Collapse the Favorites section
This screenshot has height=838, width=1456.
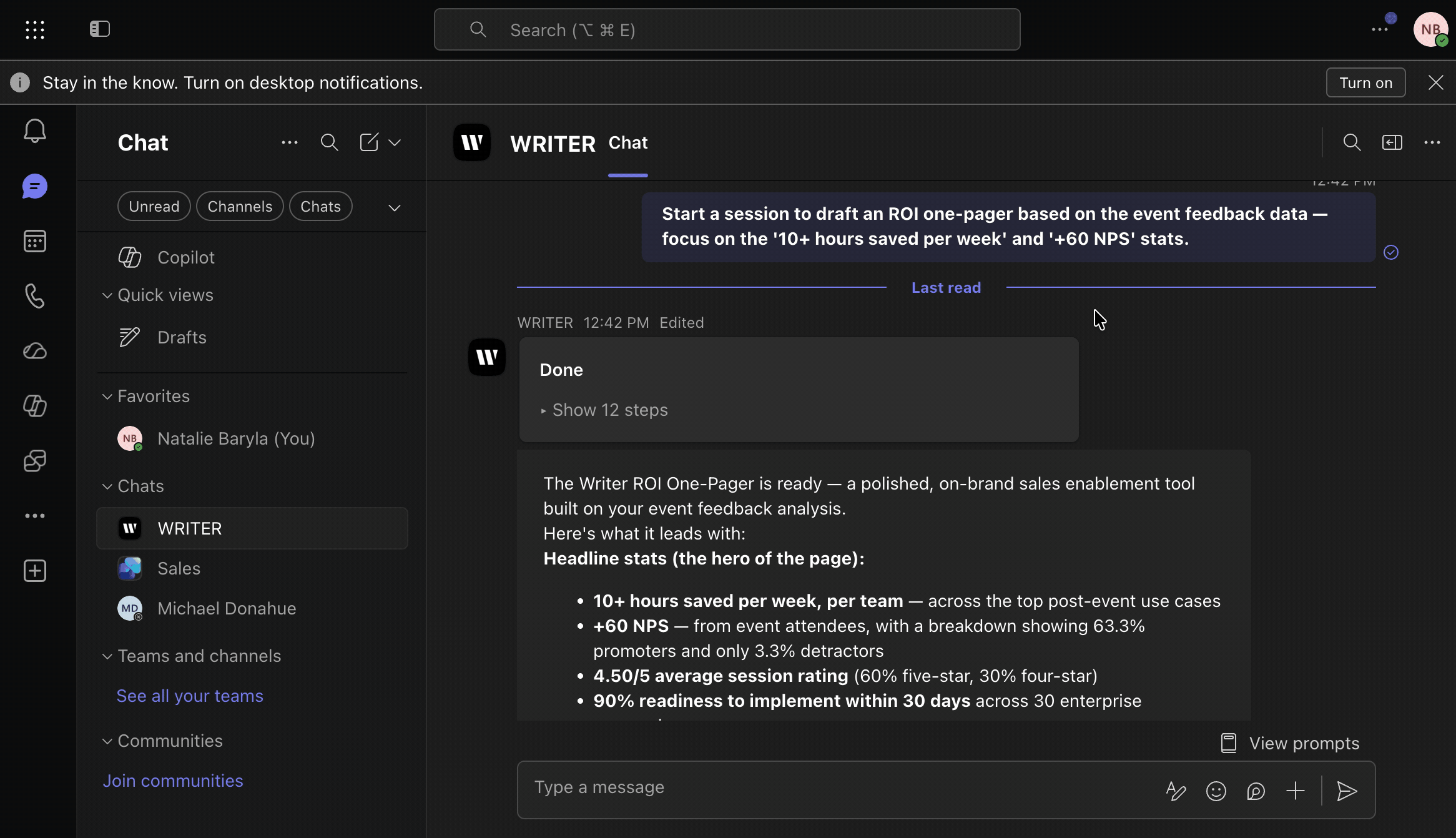107,396
